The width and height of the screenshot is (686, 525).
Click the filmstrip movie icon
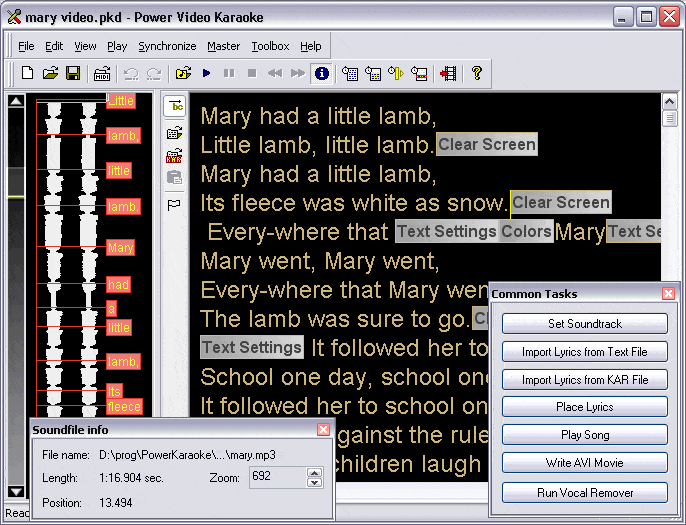(448, 73)
